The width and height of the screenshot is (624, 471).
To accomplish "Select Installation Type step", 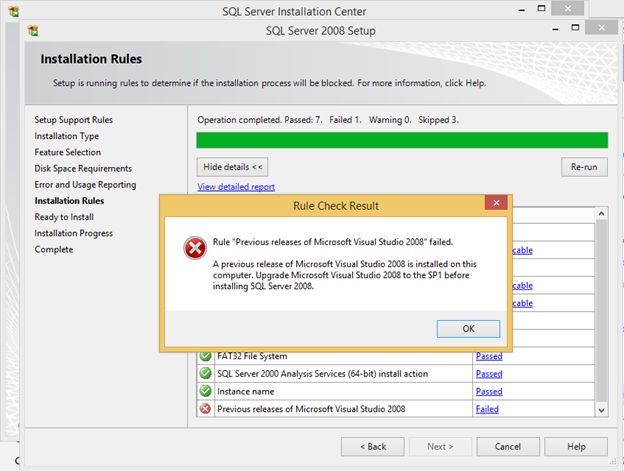I will point(66,136).
